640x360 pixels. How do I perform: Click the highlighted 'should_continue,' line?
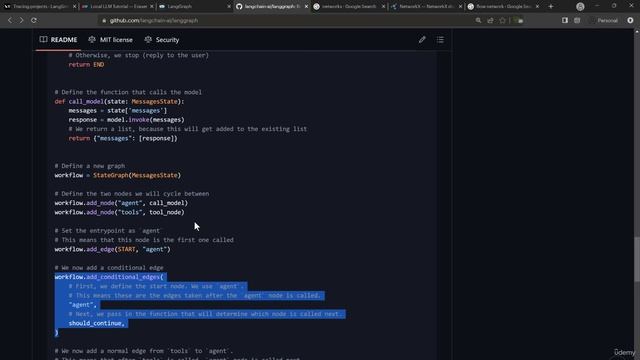pyautogui.click(x=97, y=323)
